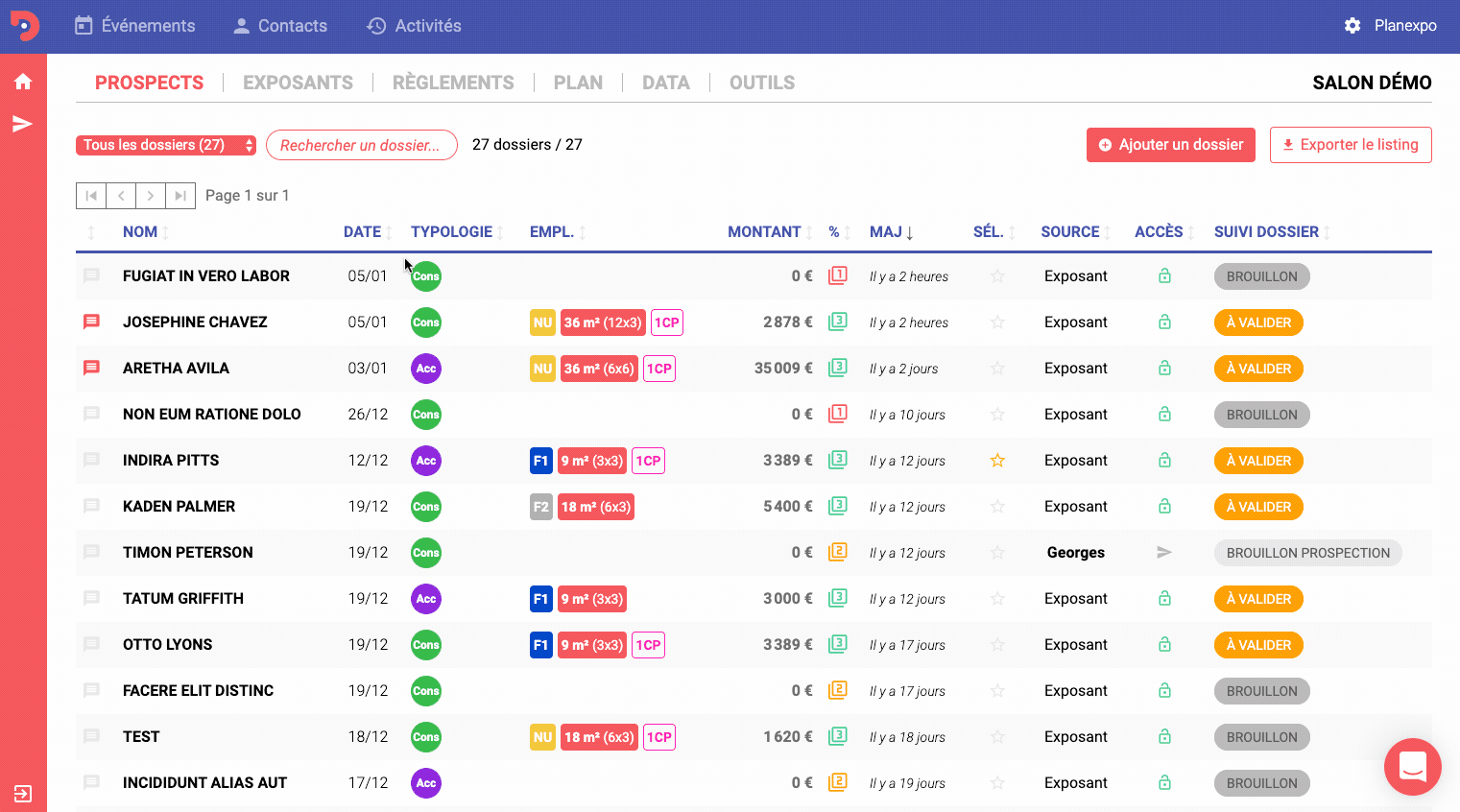Switch to the DATA tab
Screen dimensions: 1460x812
point(666,83)
